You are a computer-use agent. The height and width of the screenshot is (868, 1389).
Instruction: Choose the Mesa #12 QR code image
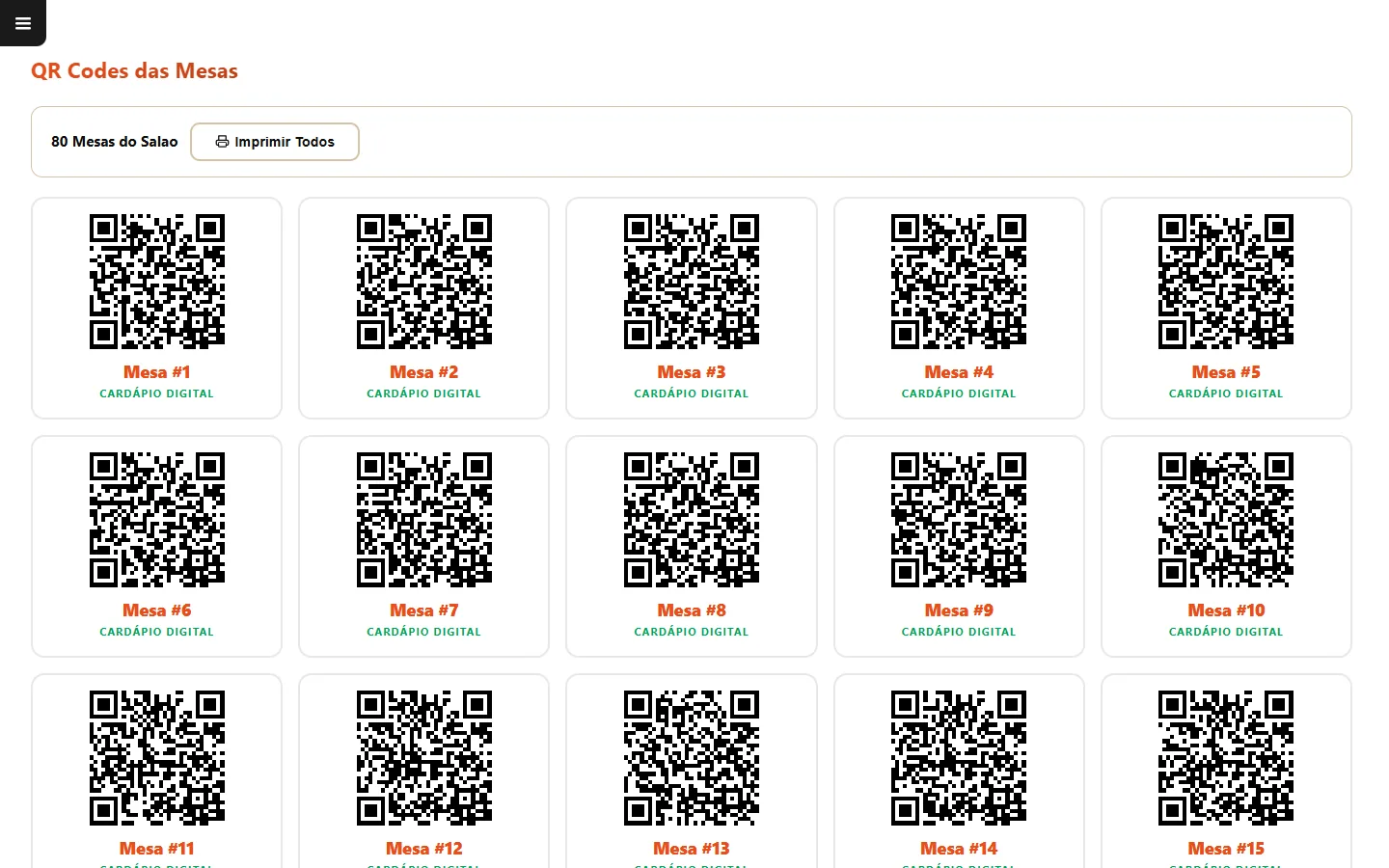[x=424, y=758]
